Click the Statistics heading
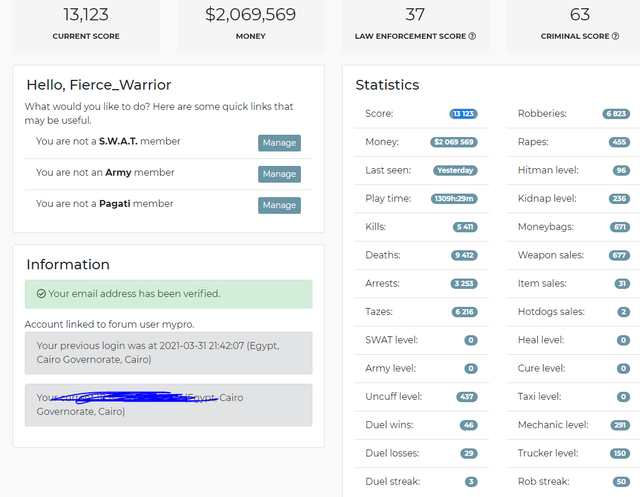The width and height of the screenshot is (640, 497). pos(387,85)
